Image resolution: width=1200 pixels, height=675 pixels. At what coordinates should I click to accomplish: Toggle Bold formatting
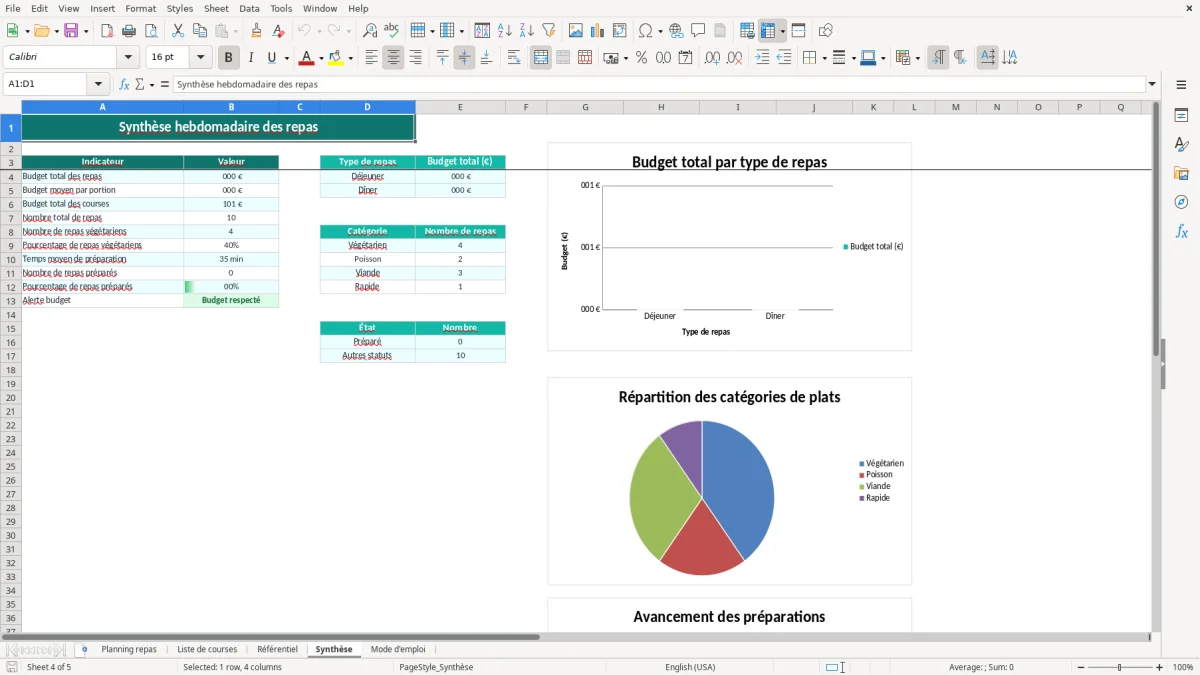click(229, 58)
